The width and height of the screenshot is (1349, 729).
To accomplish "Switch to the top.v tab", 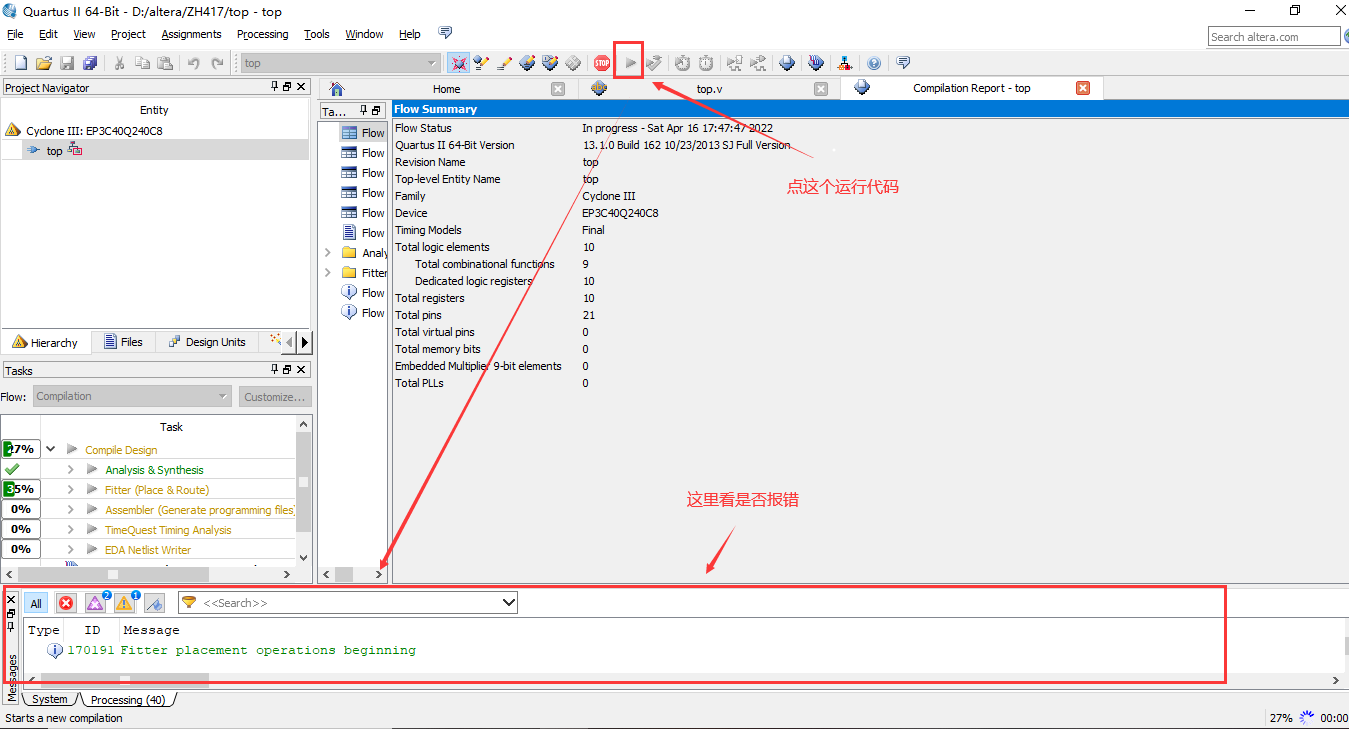I will click(x=710, y=89).
